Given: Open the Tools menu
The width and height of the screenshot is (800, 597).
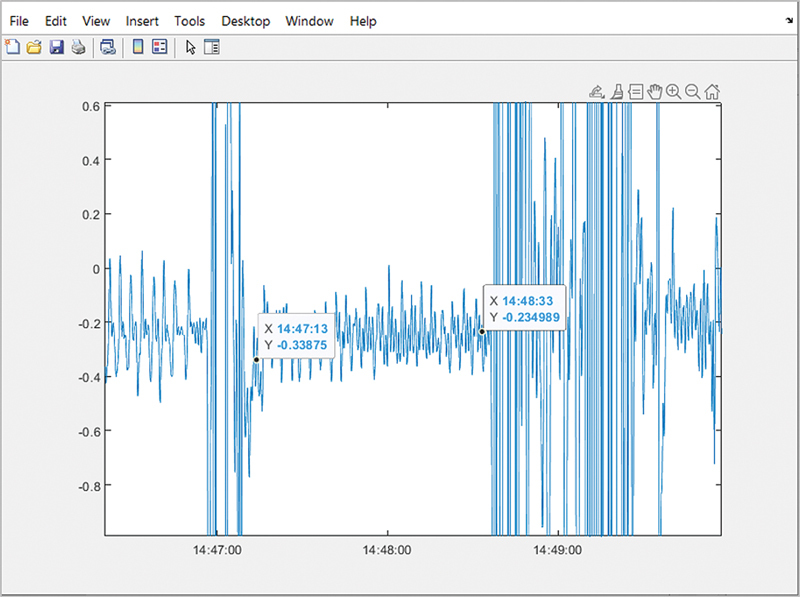Looking at the screenshot, I should tap(189, 21).
